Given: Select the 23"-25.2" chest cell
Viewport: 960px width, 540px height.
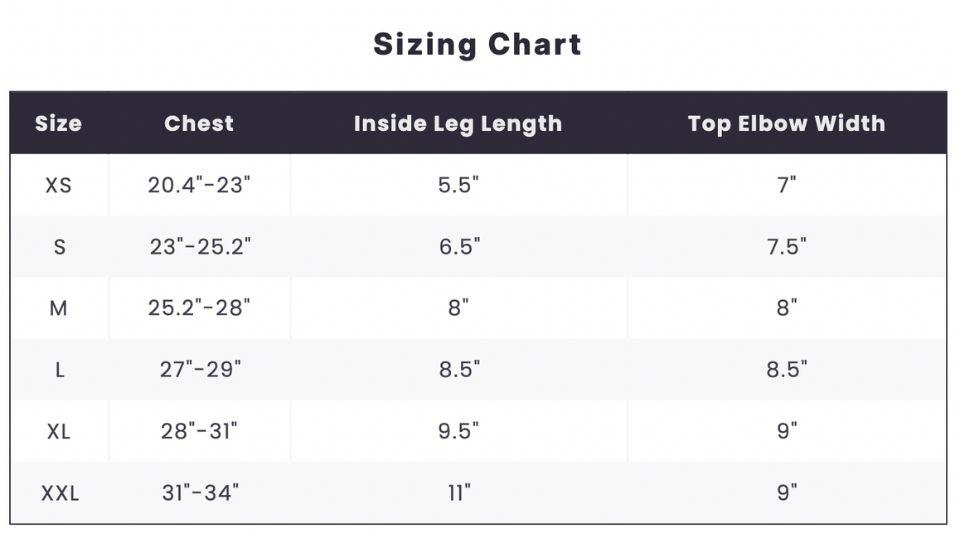Looking at the screenshot, I should (200, 247).
